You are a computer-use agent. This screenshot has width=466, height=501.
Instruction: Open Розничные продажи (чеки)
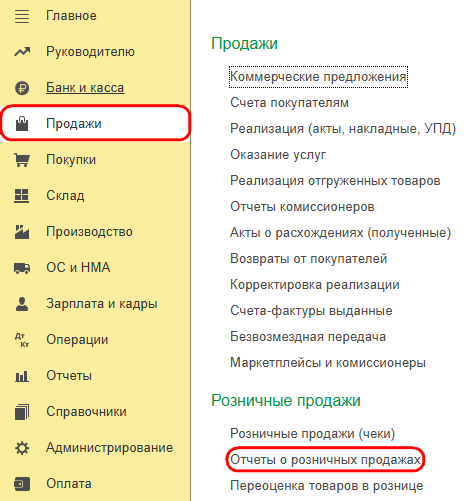pyautogui.click(x=313, y=434)
